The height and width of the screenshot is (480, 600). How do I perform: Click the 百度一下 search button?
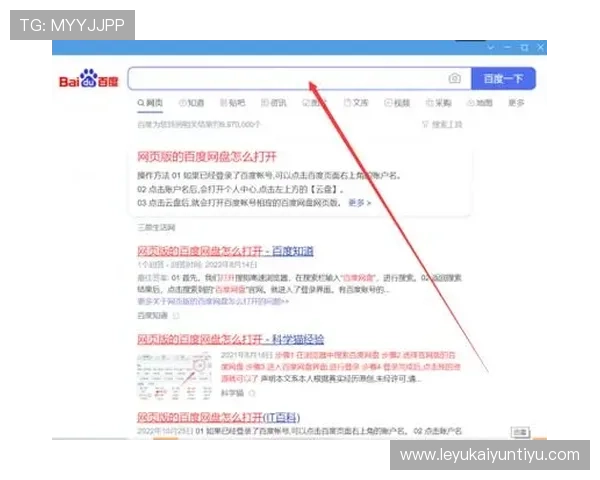[x=503, y=79]
